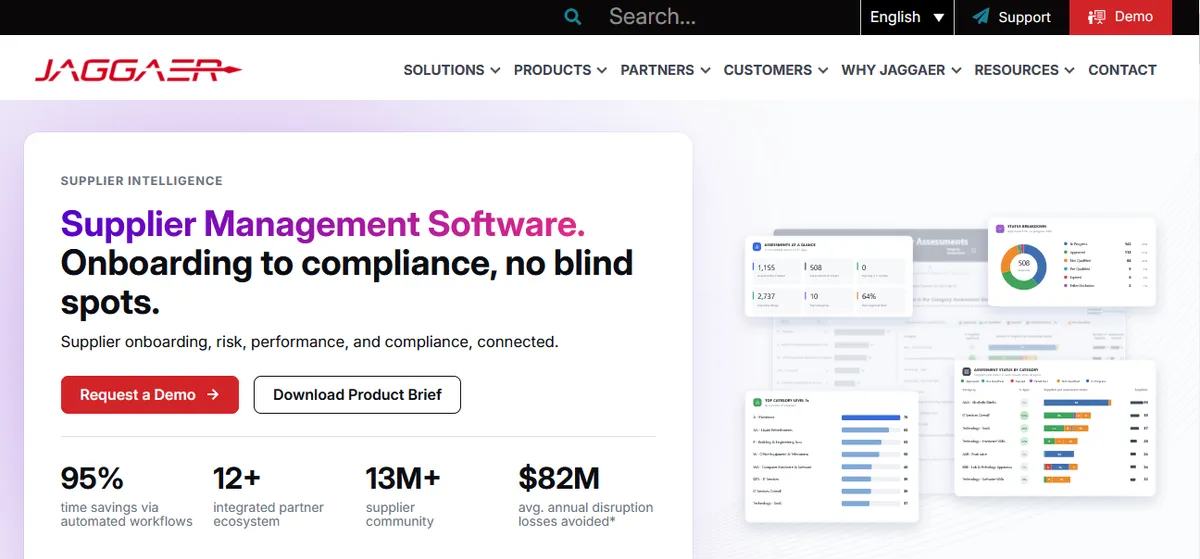Click the $82M disruption losses statistic
The height and width of the screenshot is (559, 1200).
tap(586, 495)
